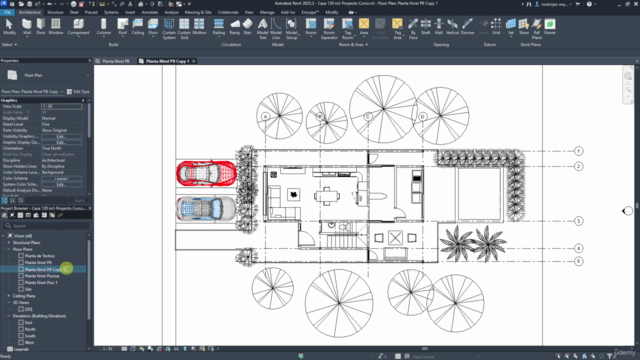Select the Model Group tool
Image resolution: width=640 pixels, height=360 pixels.
291,29
